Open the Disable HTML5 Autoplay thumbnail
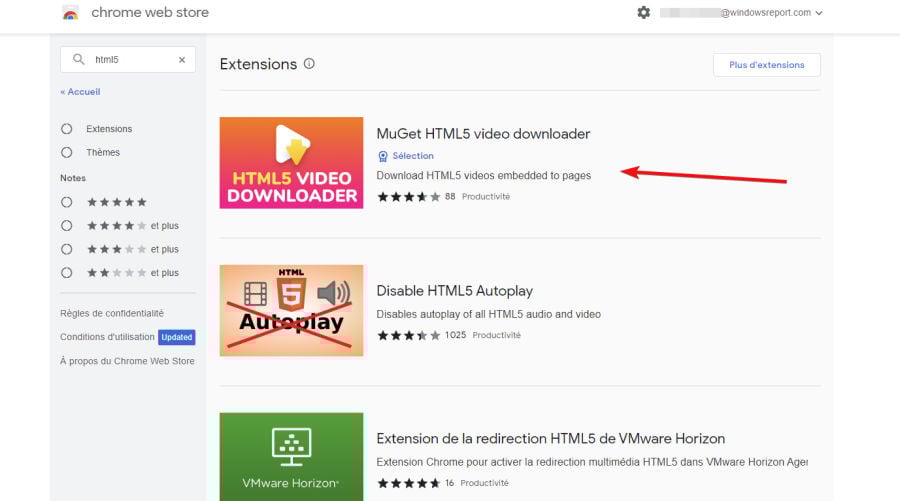The width and height of the screenshot is (900, 501). (x=292, y=310)
